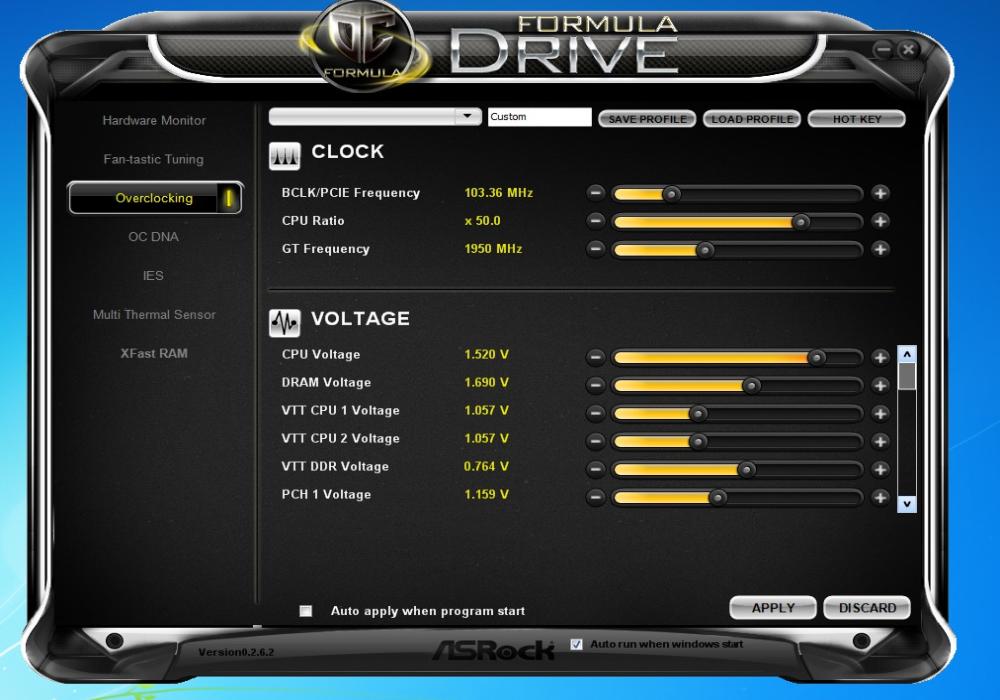Screen dimensions: 1000x700
Task: Open the HOT KEY settings button
Action: coord(857,119)
